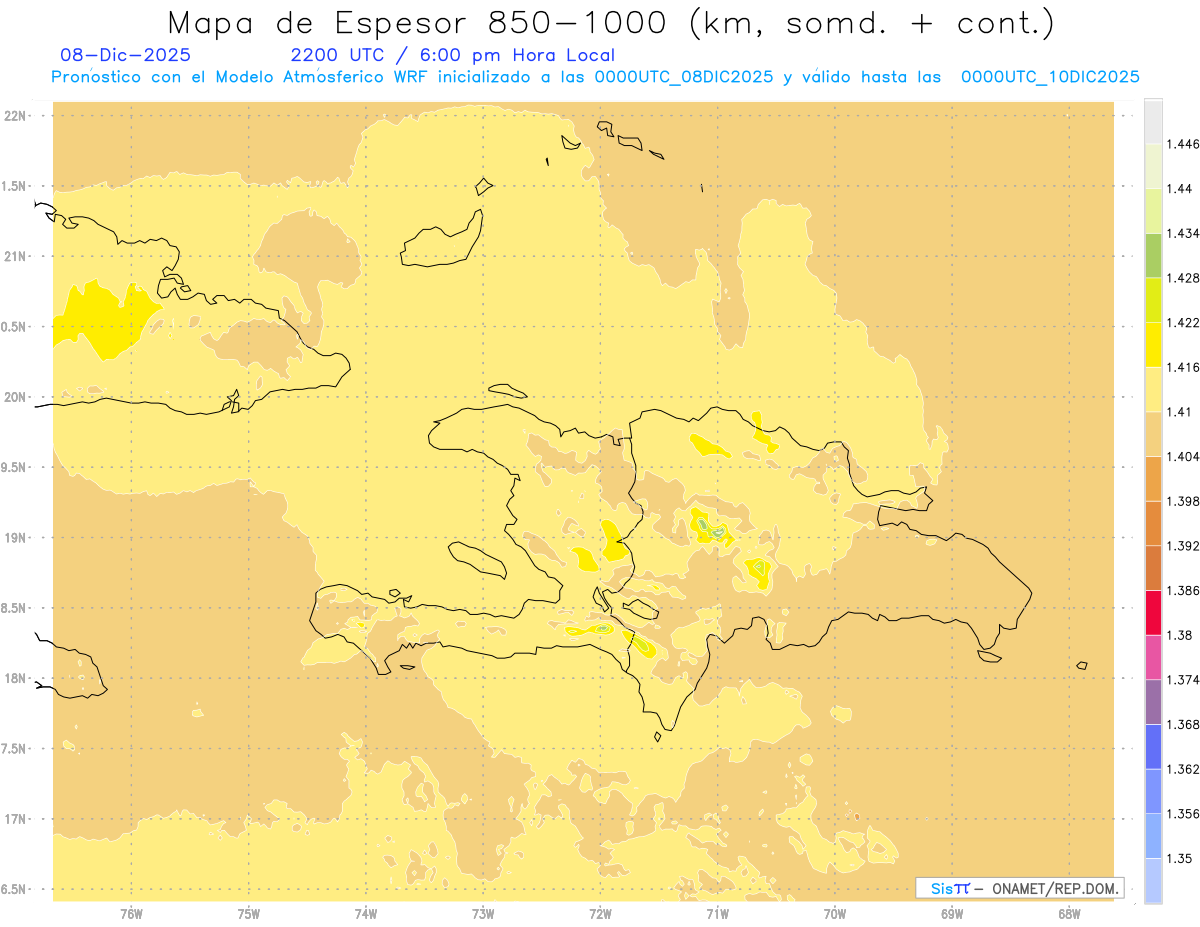Image resolution: width=1200 pixels, height=927 pixels.
Task: Click the 1.404 colorbar value
Action: tap(1182, 456)
